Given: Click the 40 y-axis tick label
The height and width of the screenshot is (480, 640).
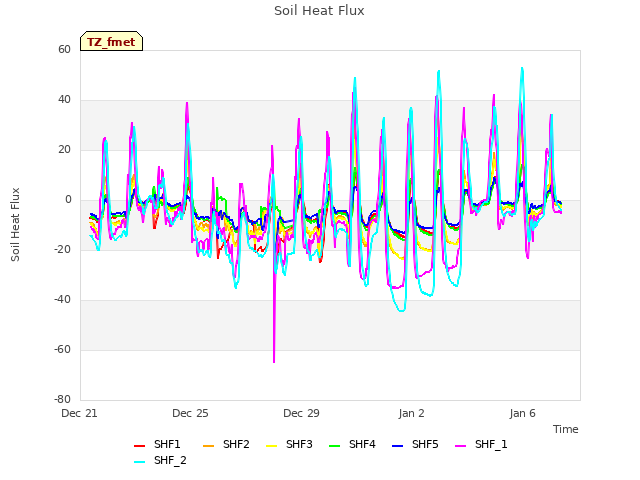Looking at the screenshot, I should click(x=64, y=100).
